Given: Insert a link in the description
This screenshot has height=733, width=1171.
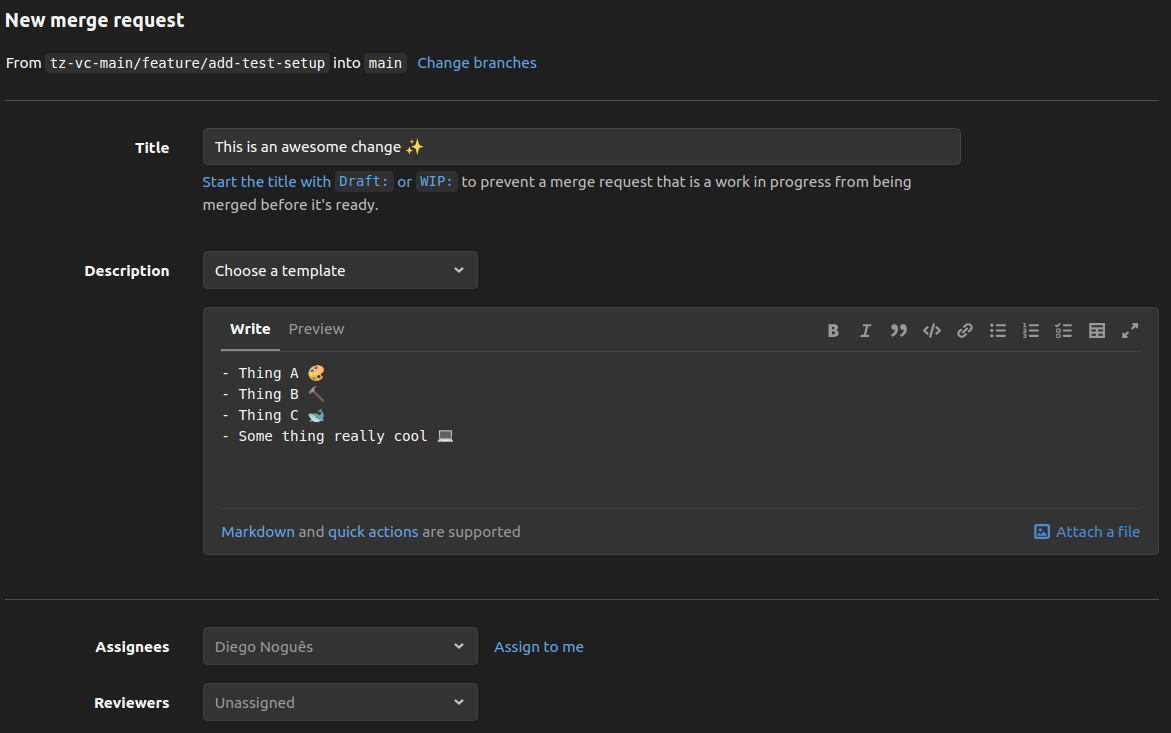Looking at the screenshot, I should coord(965,330).
